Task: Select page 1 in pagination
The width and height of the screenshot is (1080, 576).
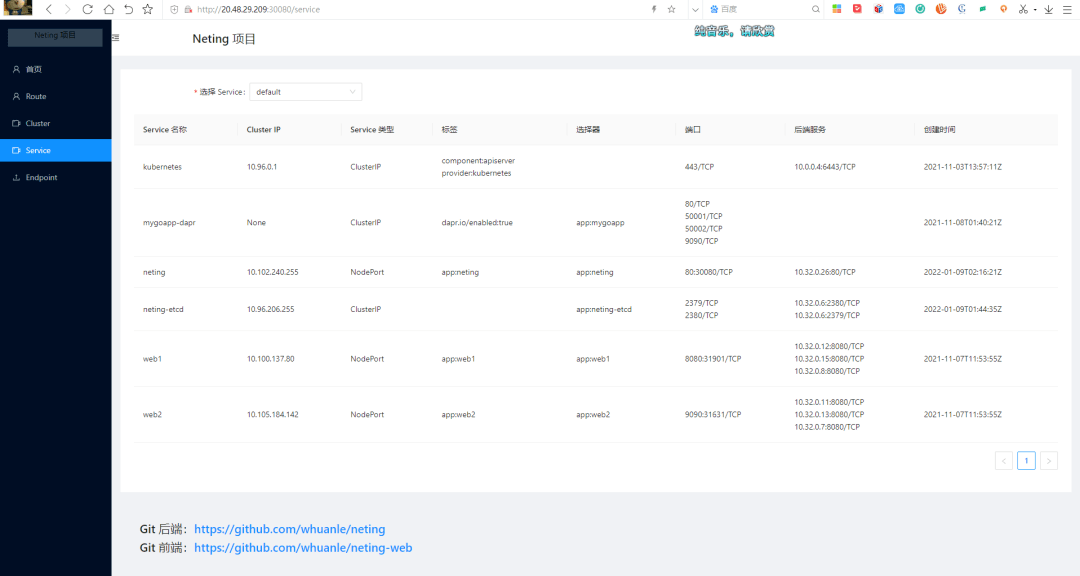Action: pos(1026,460)
